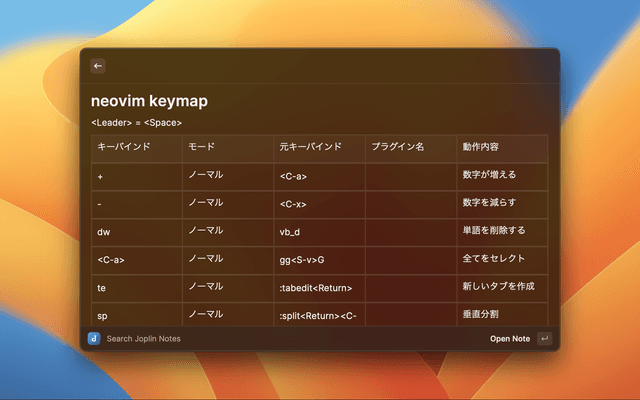This screenshot has width=640, height=400.
Task: Click the back arrow button
Action: [98, 66]
